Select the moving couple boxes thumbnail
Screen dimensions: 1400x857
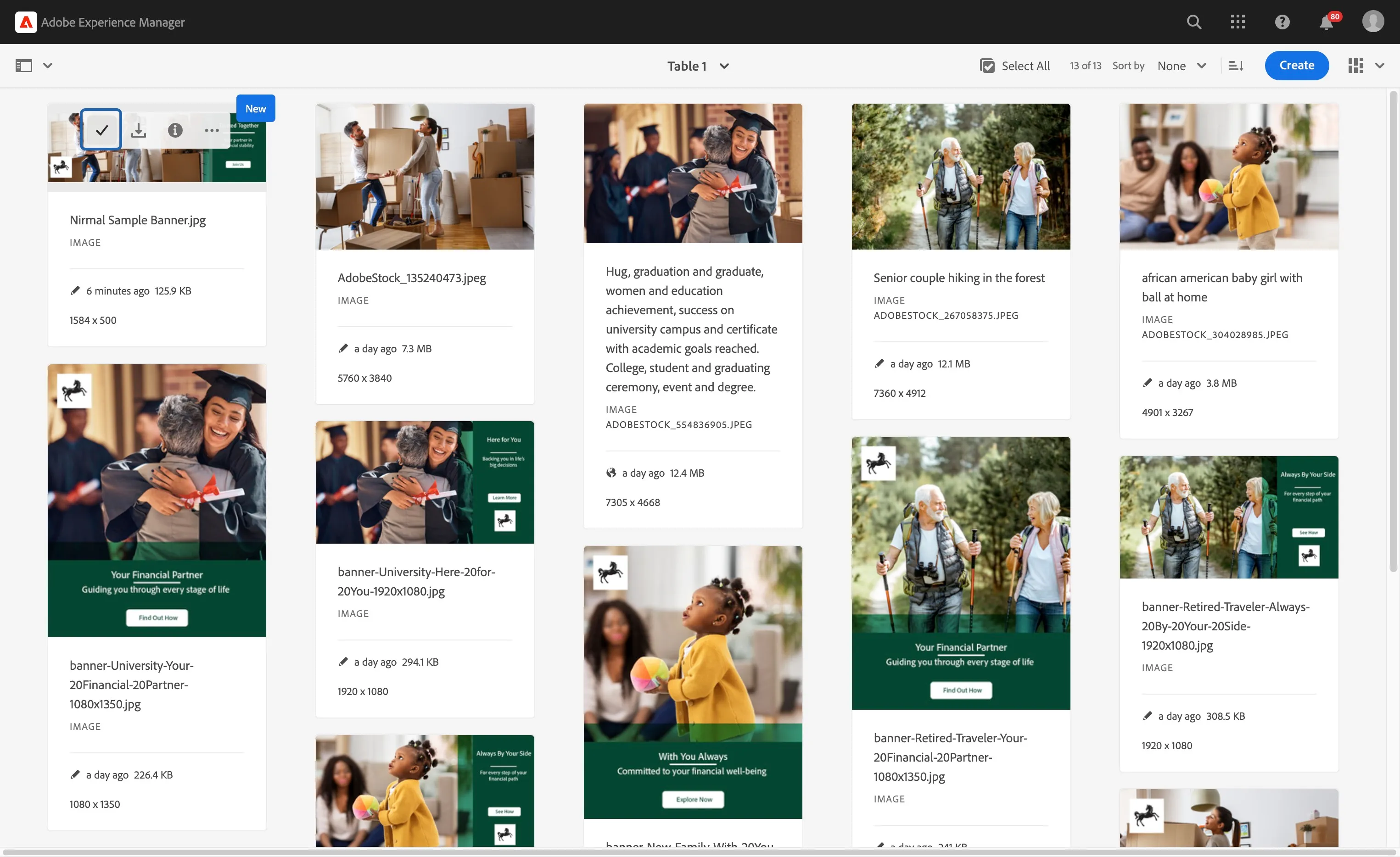(x=425, y=177)
